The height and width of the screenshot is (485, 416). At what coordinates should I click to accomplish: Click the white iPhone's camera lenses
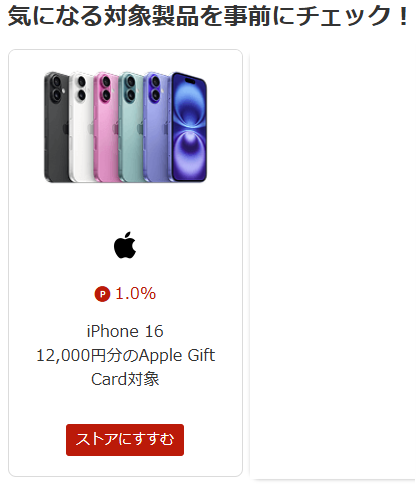point(81,88)
